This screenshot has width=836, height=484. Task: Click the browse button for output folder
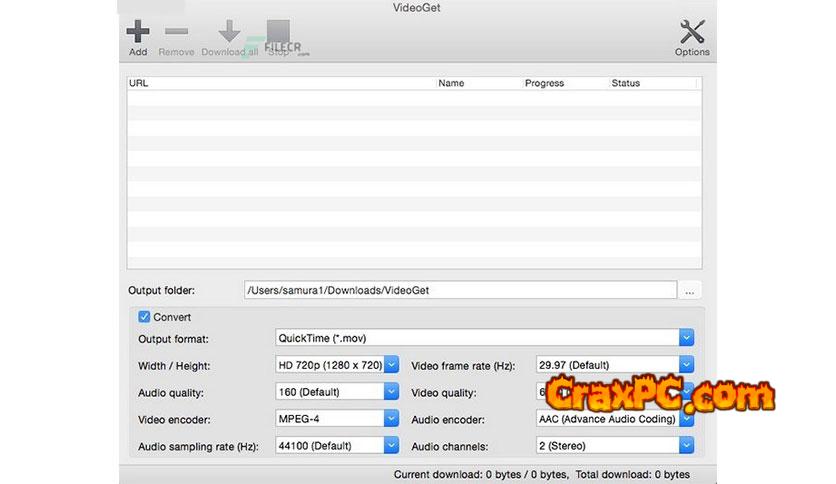691,290
